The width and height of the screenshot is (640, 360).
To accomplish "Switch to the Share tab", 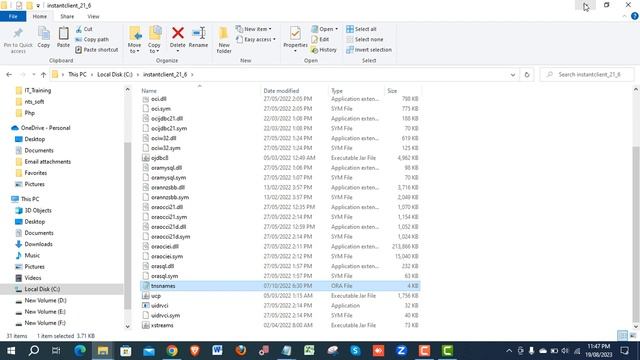I will click(x=67, y=16).
